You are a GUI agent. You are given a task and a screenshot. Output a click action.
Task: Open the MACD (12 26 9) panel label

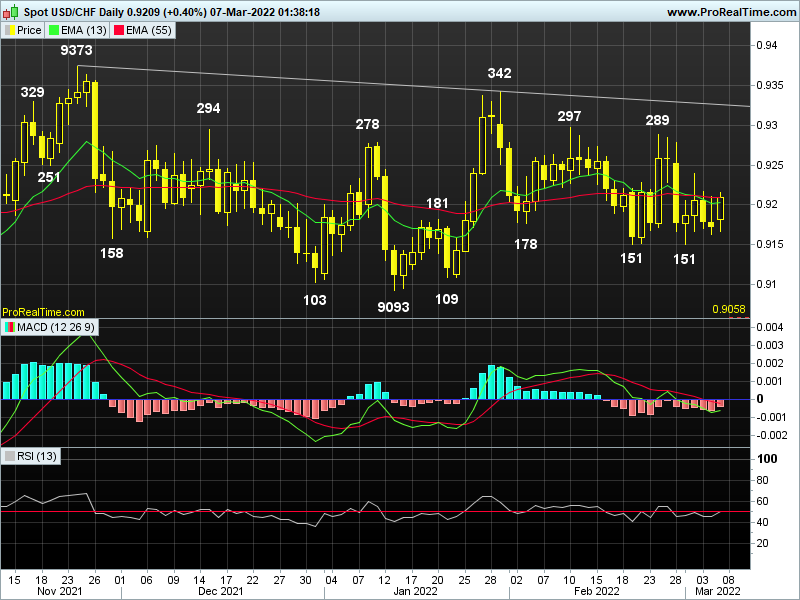(49, 327)
